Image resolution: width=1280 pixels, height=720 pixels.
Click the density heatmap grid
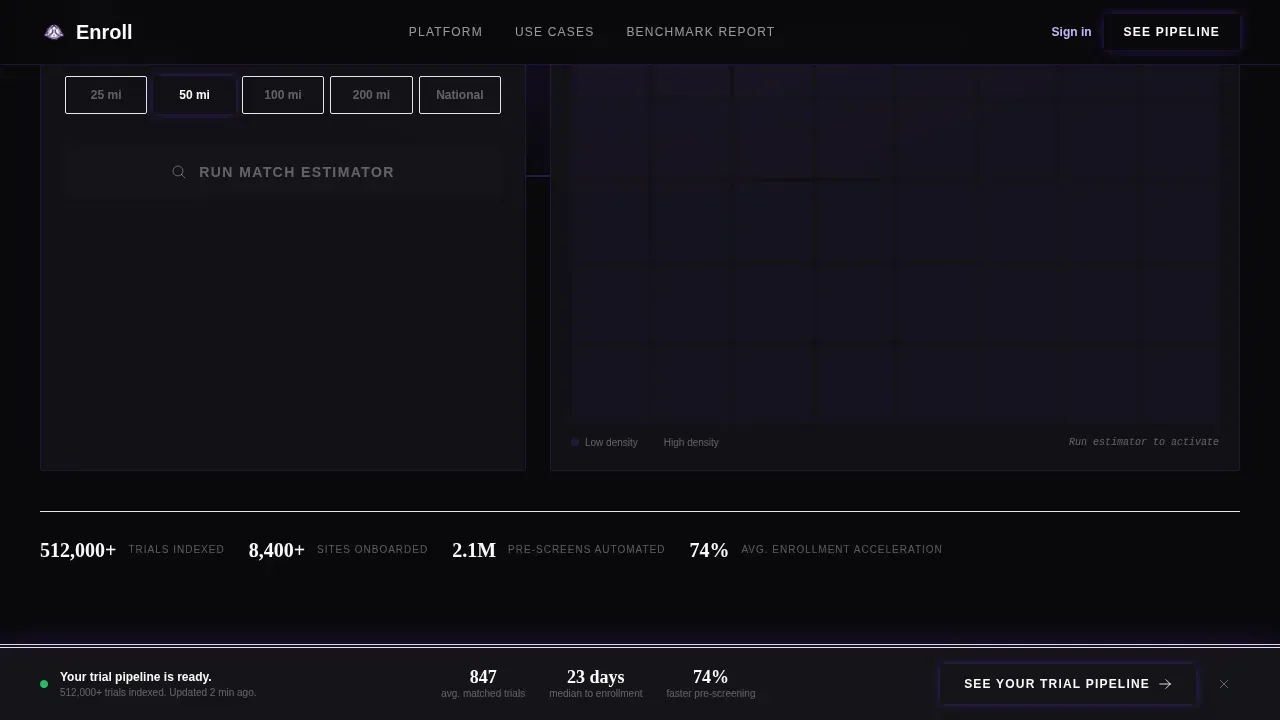(895, 245)
